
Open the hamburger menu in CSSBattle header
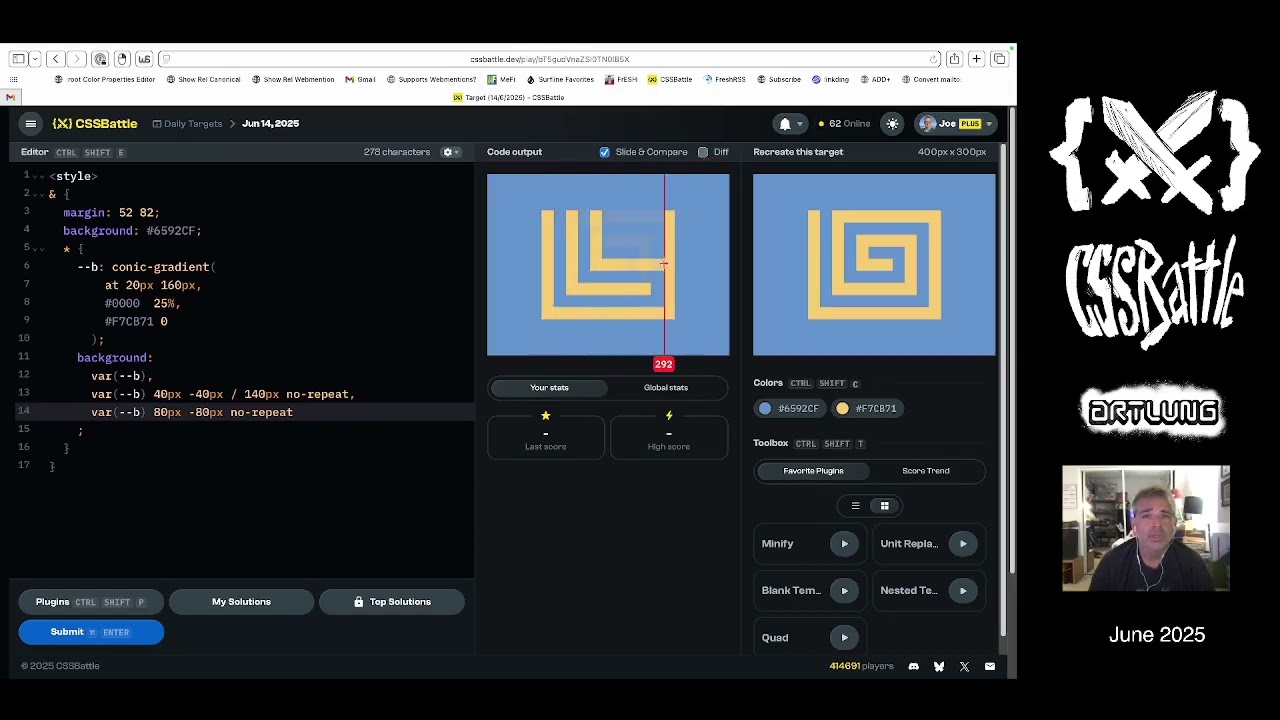tap(31, 124)
